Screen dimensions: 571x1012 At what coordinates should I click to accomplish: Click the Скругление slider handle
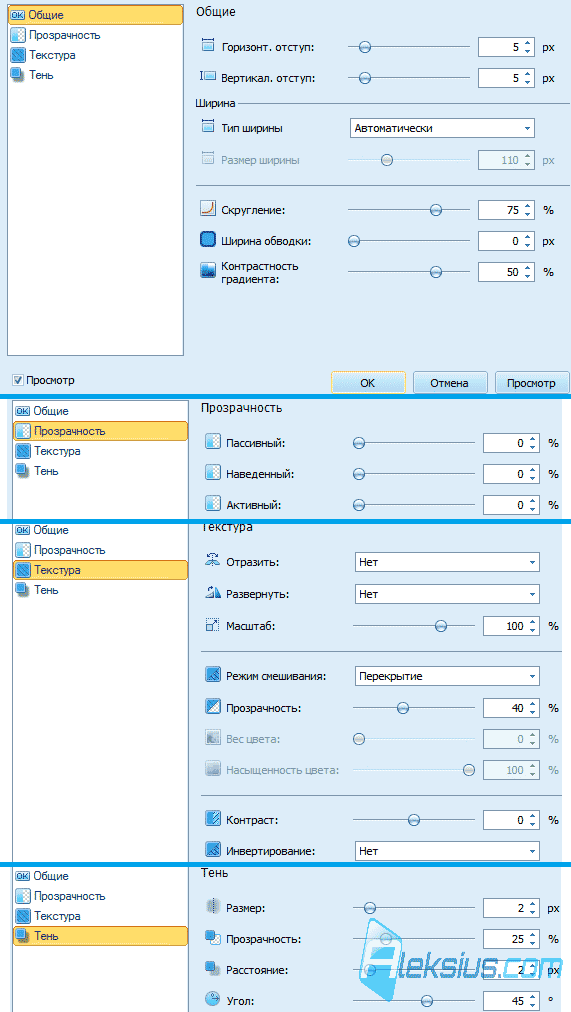436,210
